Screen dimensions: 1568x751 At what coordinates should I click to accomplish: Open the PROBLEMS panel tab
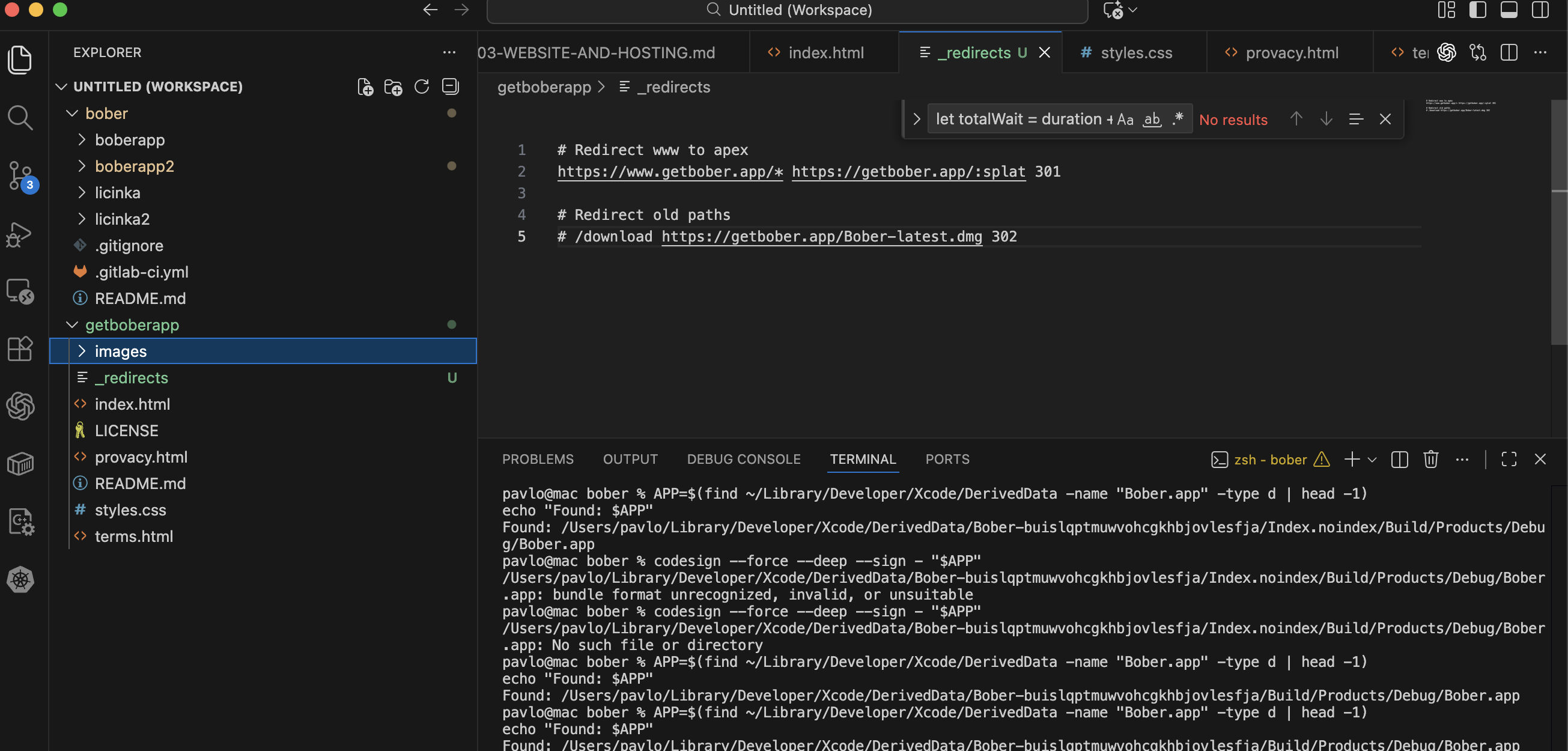[x=538, y=460]
